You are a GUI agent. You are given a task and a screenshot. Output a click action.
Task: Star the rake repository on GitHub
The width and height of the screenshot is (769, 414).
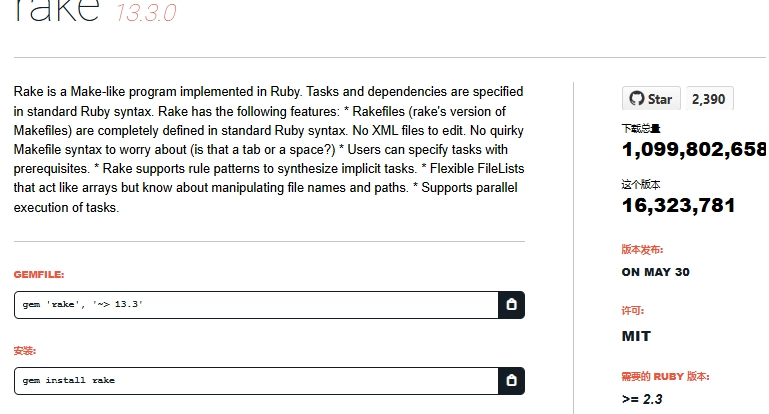point(651,99)
